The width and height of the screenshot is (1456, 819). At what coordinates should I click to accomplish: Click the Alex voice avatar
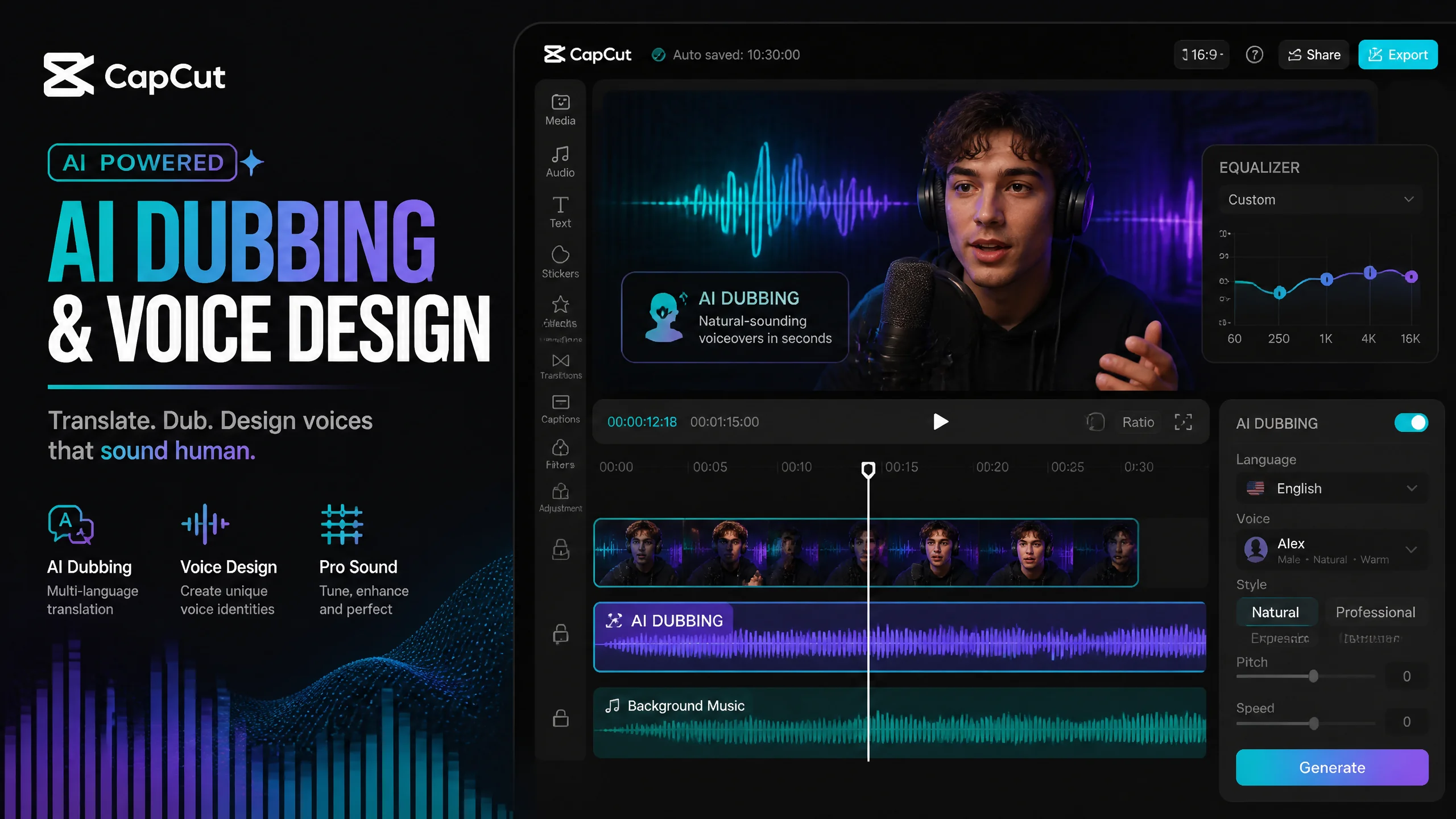(x=1256, y=549)
